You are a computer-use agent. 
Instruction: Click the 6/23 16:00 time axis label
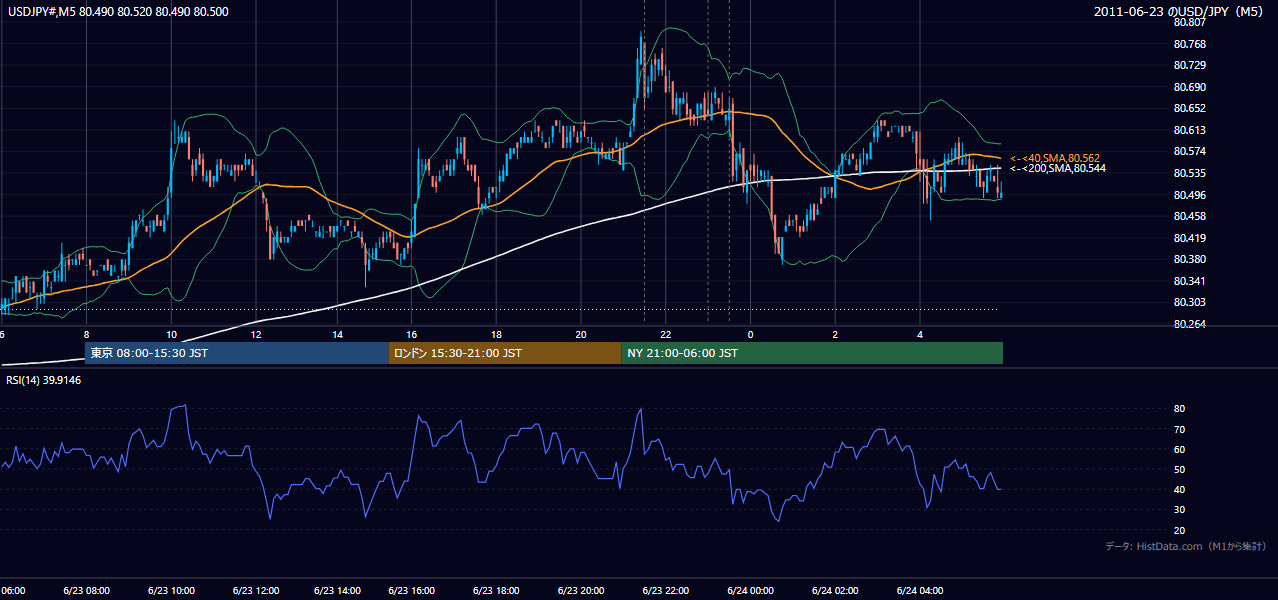pos(412,591)
